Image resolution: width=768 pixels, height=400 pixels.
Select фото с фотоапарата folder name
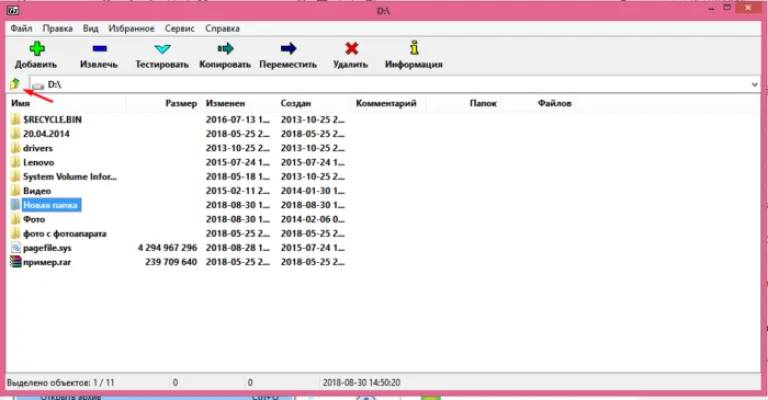pos(65,233)
